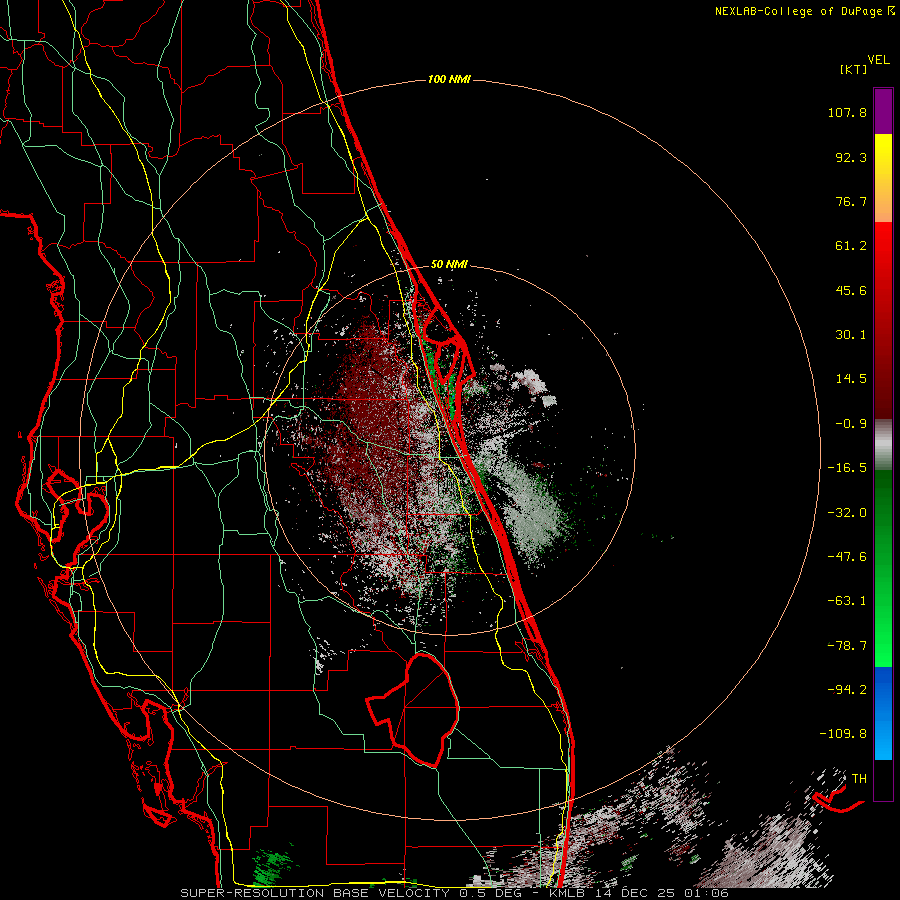Click the -32.0 velocity scale value
The height and width of the screenshot is (900, 900).
847,513
